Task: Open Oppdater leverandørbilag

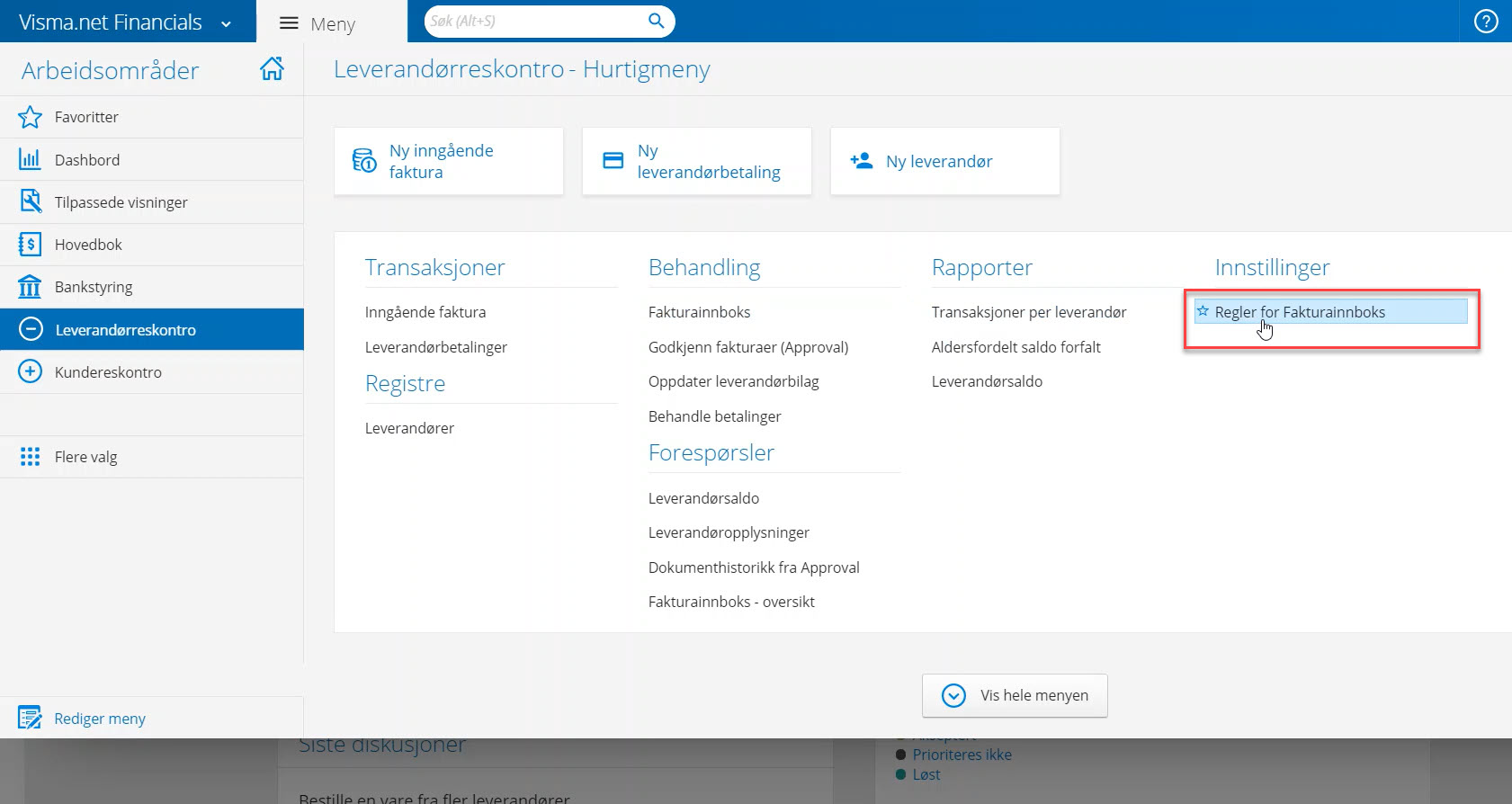Action: pyautogui.click(x=734, y=381)
